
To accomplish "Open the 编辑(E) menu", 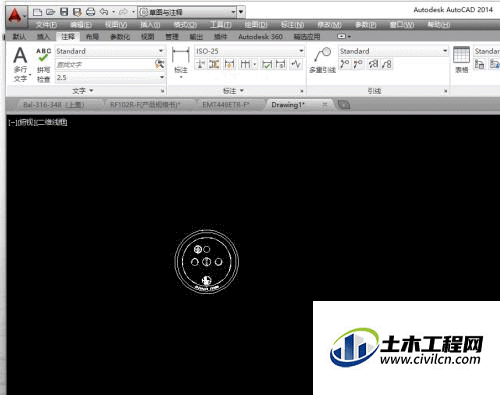I will point(81,25).
